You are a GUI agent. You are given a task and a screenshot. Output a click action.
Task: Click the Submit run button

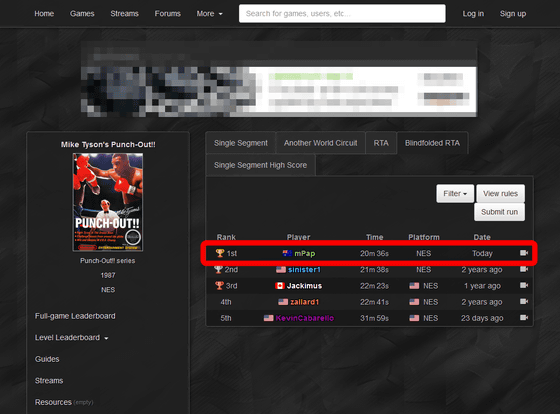pos(499,212)
